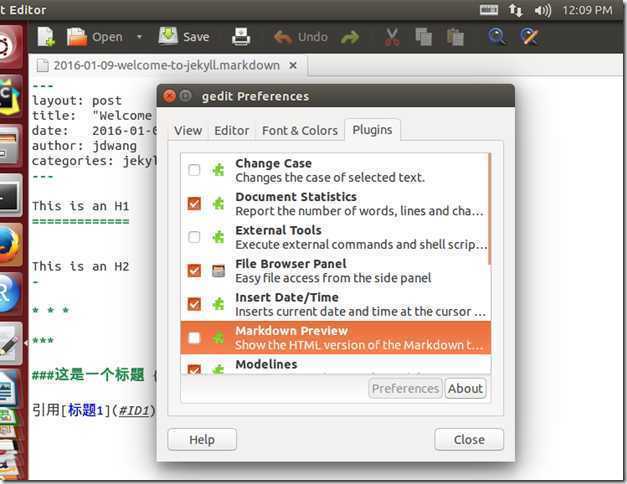Click the Undo arrow icon
The image size is (627, 484).
coord(283,38)
